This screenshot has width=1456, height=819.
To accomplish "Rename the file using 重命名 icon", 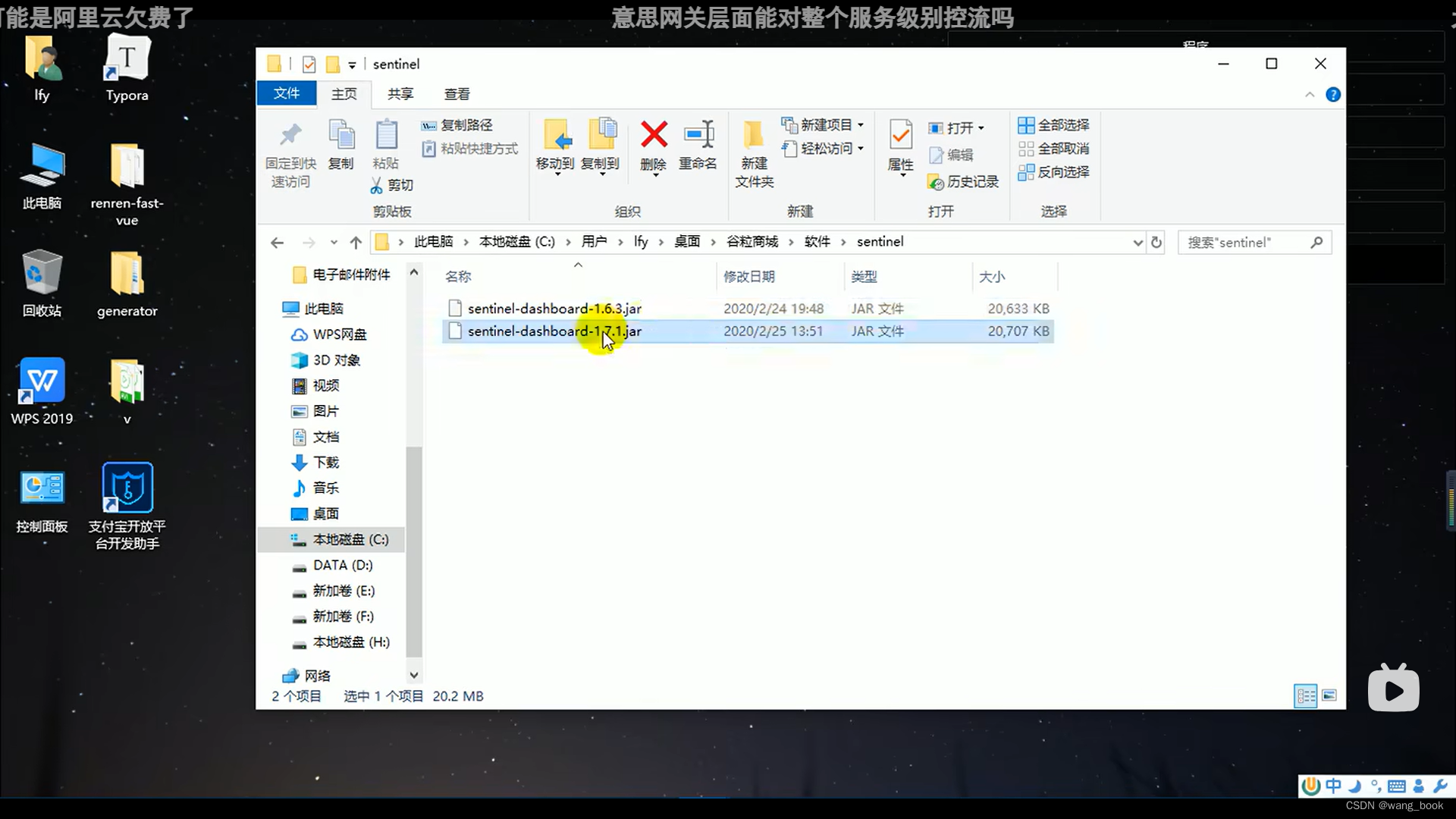I will click(x=698, y=146).
